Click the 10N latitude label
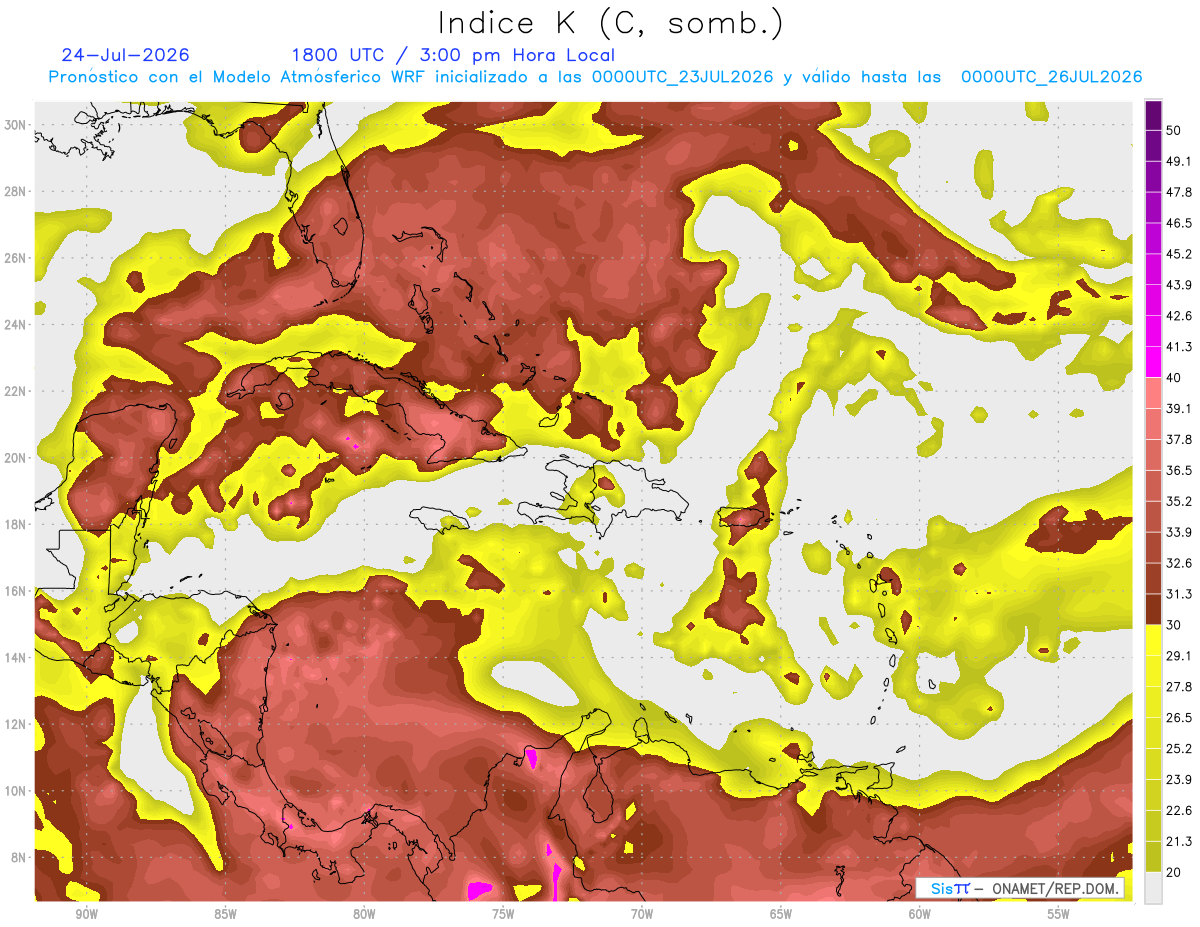This screenshot has height=927, width=1200. 14,791
